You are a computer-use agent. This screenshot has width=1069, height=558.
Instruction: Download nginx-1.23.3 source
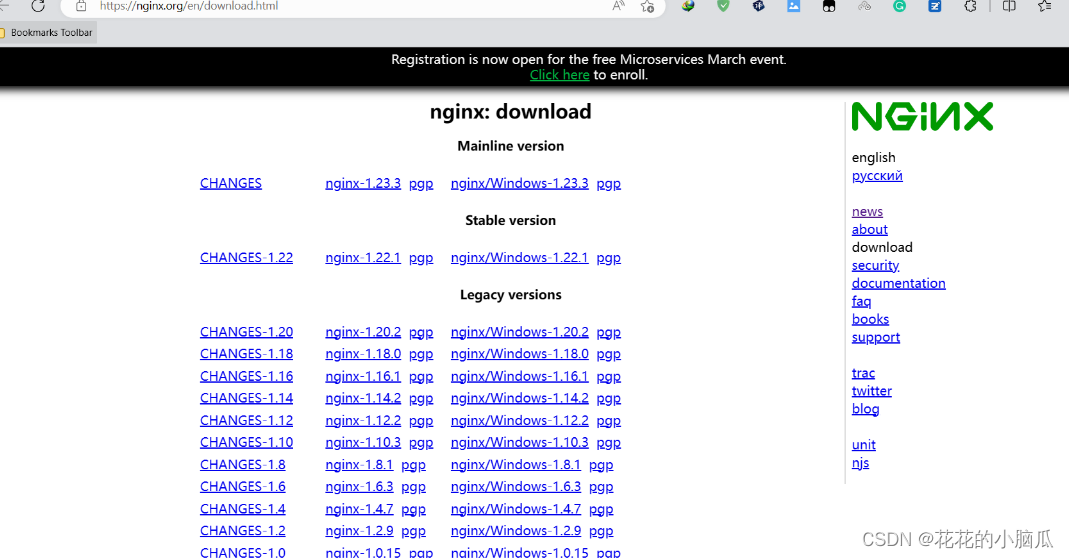[x=363, y=183]
